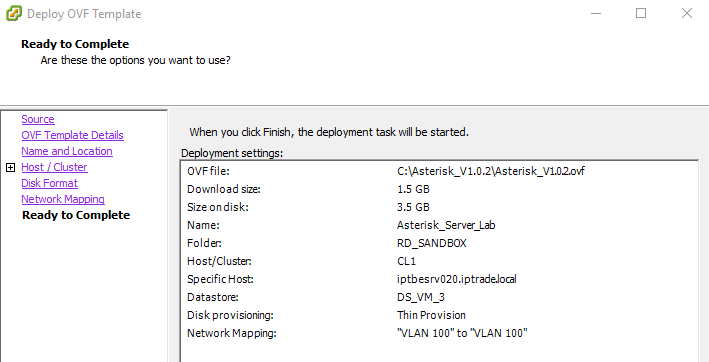Screen dimensions: 709x362
Task: Expand the Host / Cluster tree node
Action: pyautogui.click(x=10, y=168)
